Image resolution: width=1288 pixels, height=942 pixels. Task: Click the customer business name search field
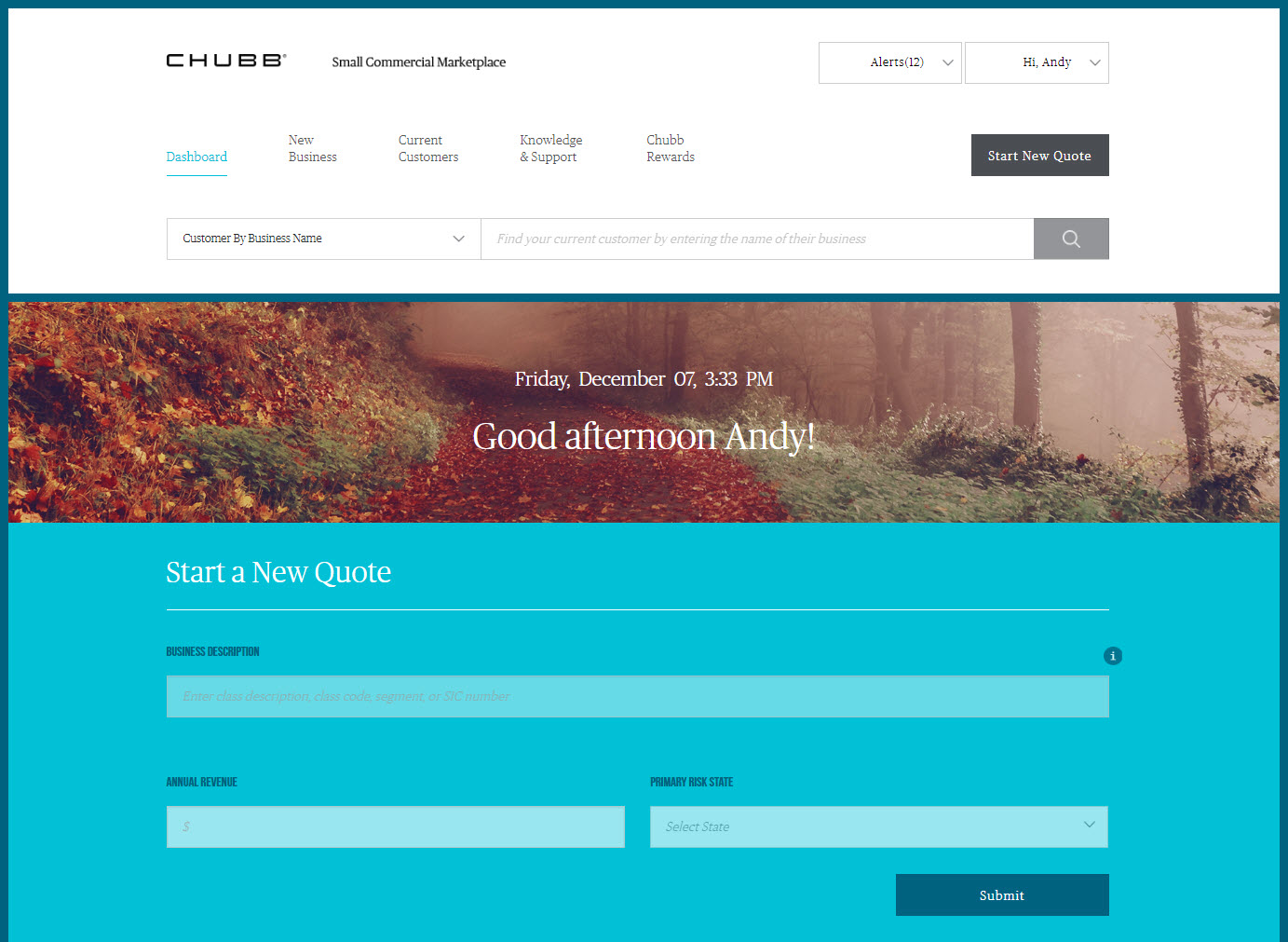pos(756,239)
